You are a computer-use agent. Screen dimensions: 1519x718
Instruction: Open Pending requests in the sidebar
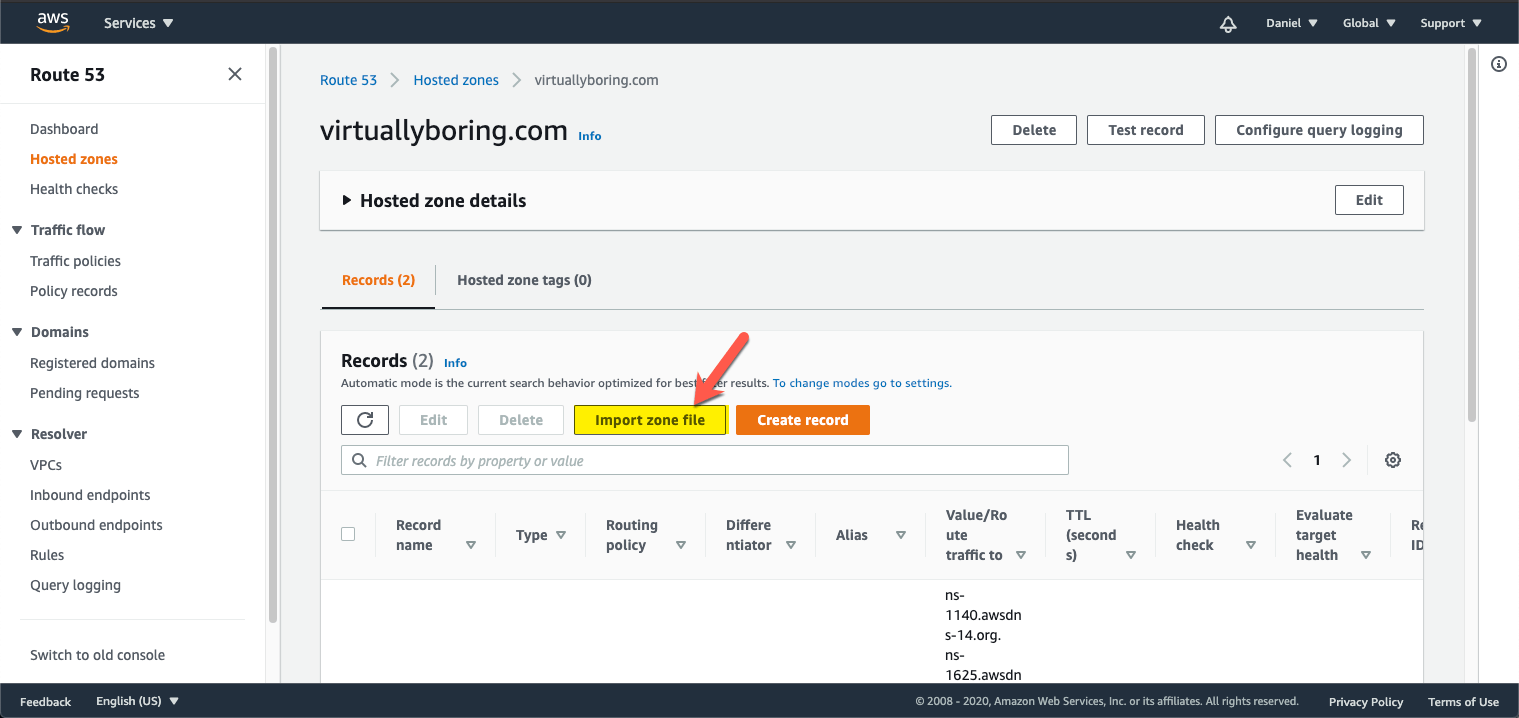85,393
